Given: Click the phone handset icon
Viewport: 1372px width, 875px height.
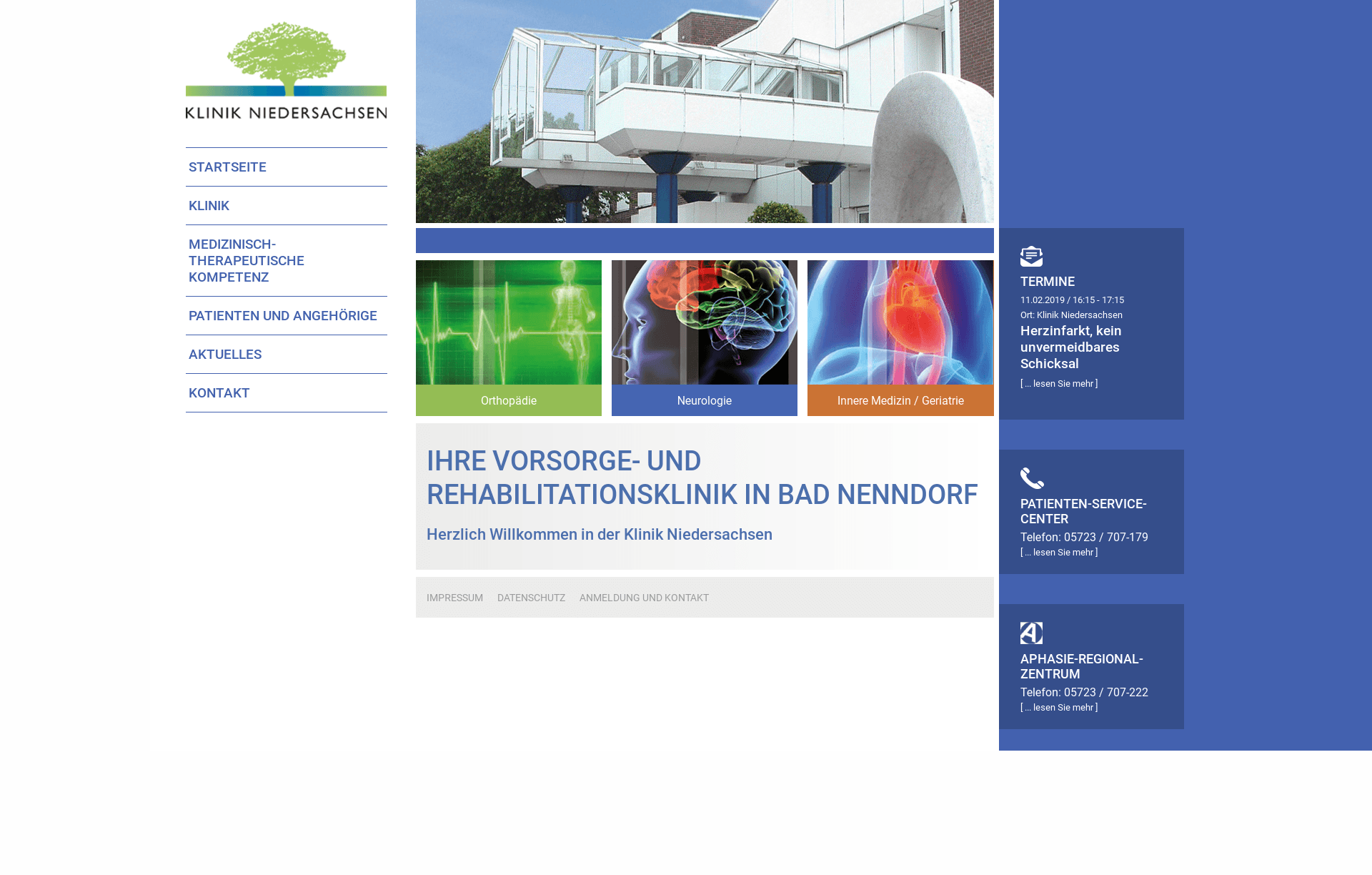Looking at the screenshot, I should (1032, 478).
